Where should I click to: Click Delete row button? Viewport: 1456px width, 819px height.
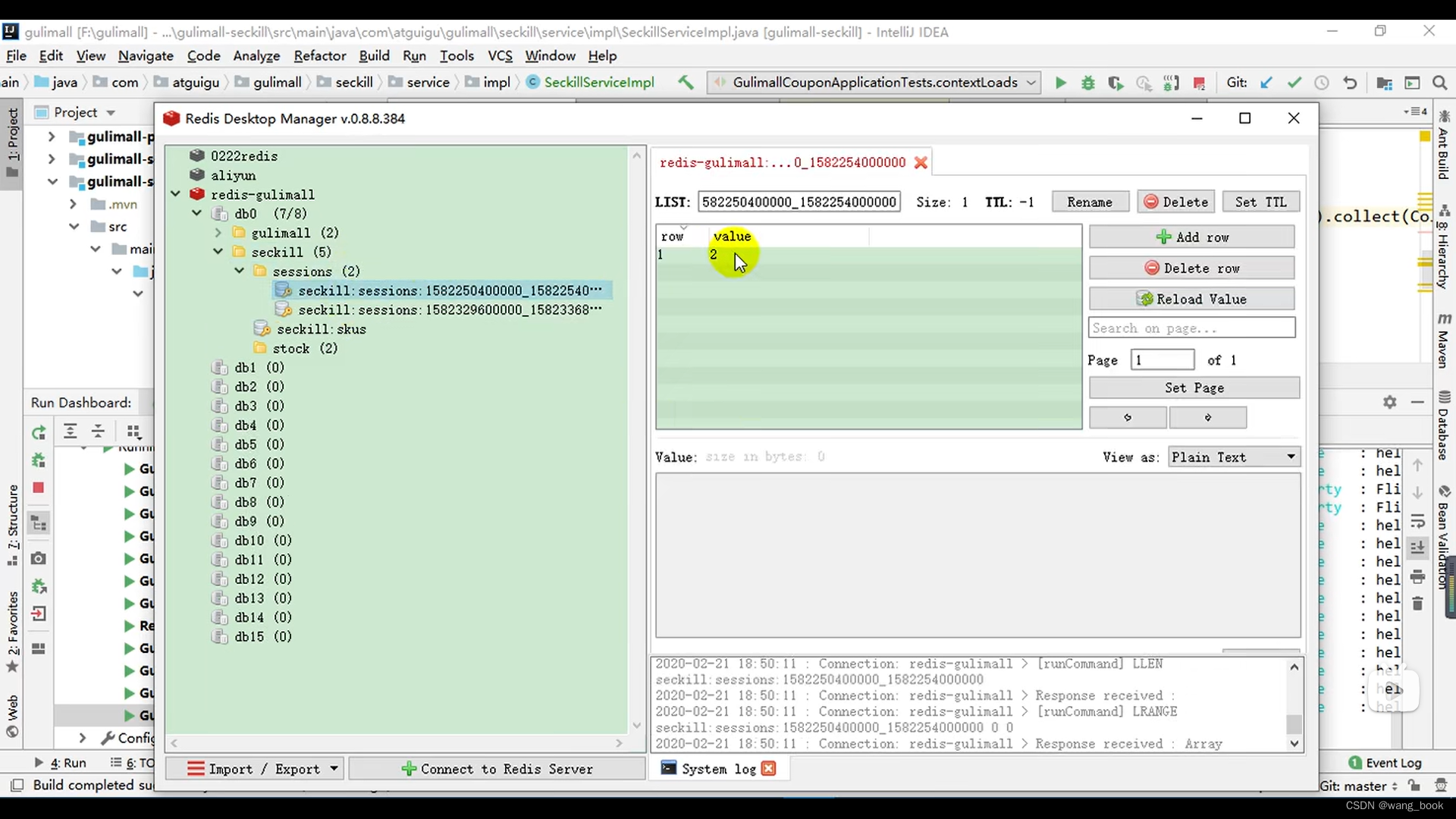1192,268
